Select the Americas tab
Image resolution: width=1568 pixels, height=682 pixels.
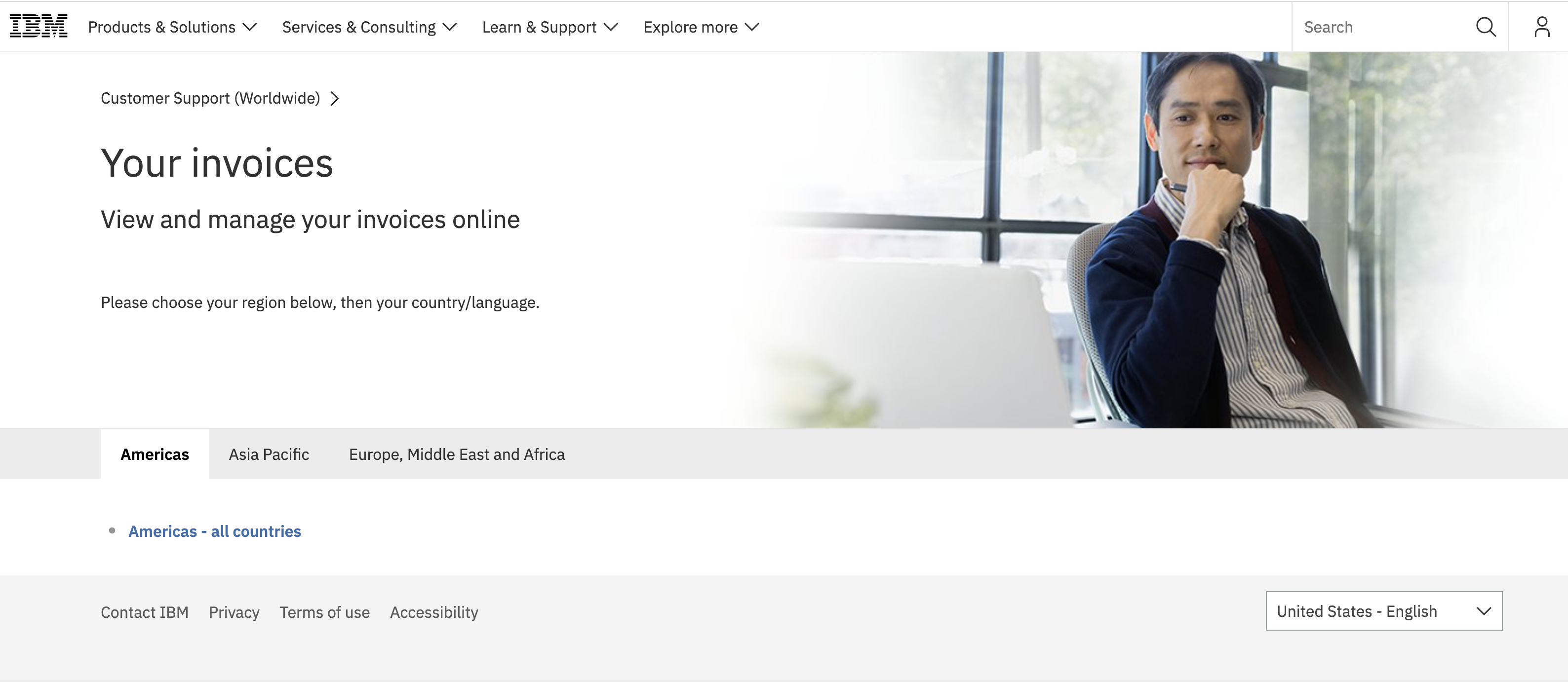pos(155,455)
